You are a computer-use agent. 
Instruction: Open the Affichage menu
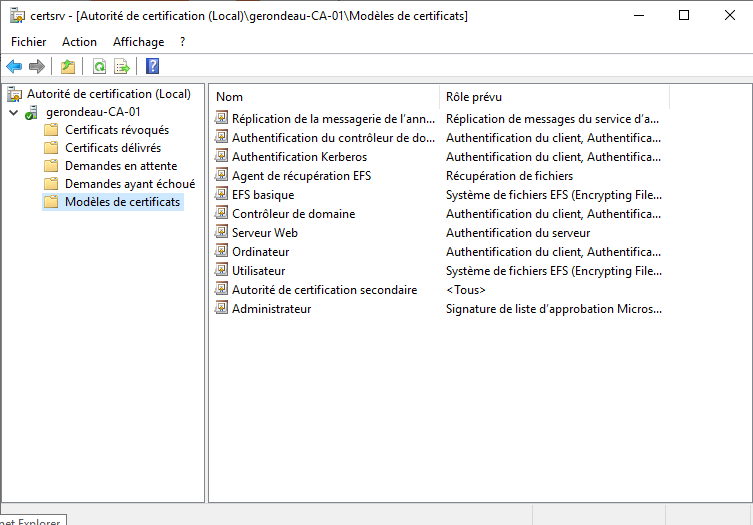[x=138, y=42]
